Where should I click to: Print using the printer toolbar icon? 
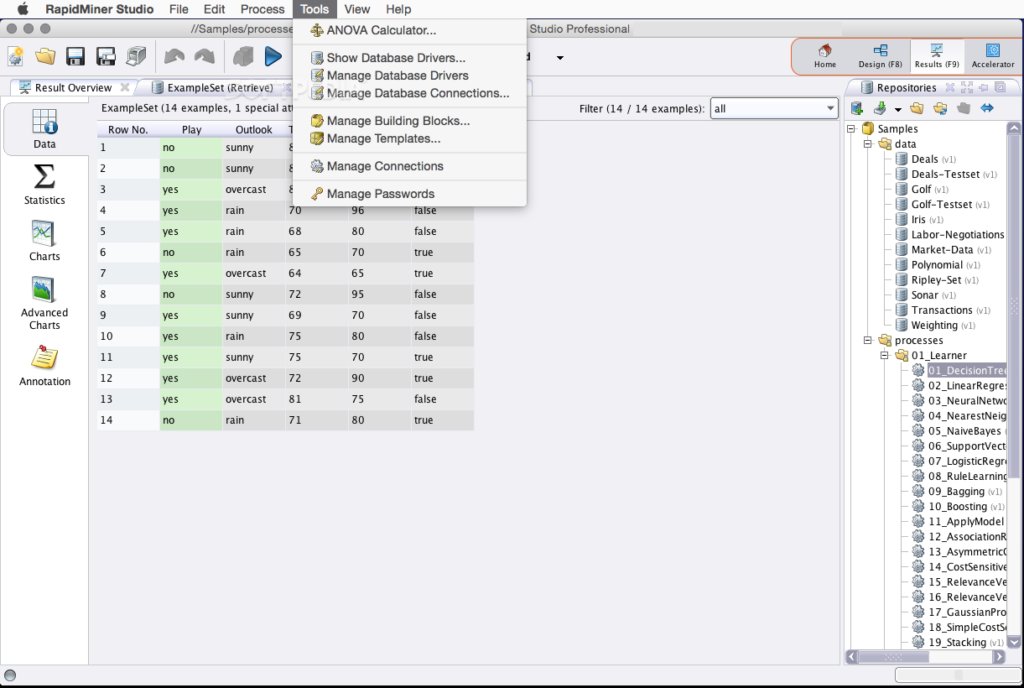[136, 57]
